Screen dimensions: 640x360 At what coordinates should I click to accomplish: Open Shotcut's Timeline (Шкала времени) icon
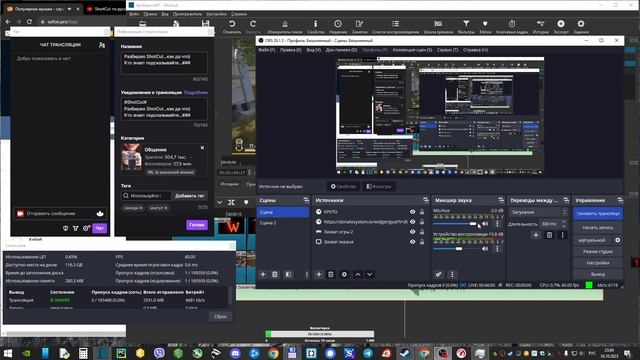click(x=438, y=24)
